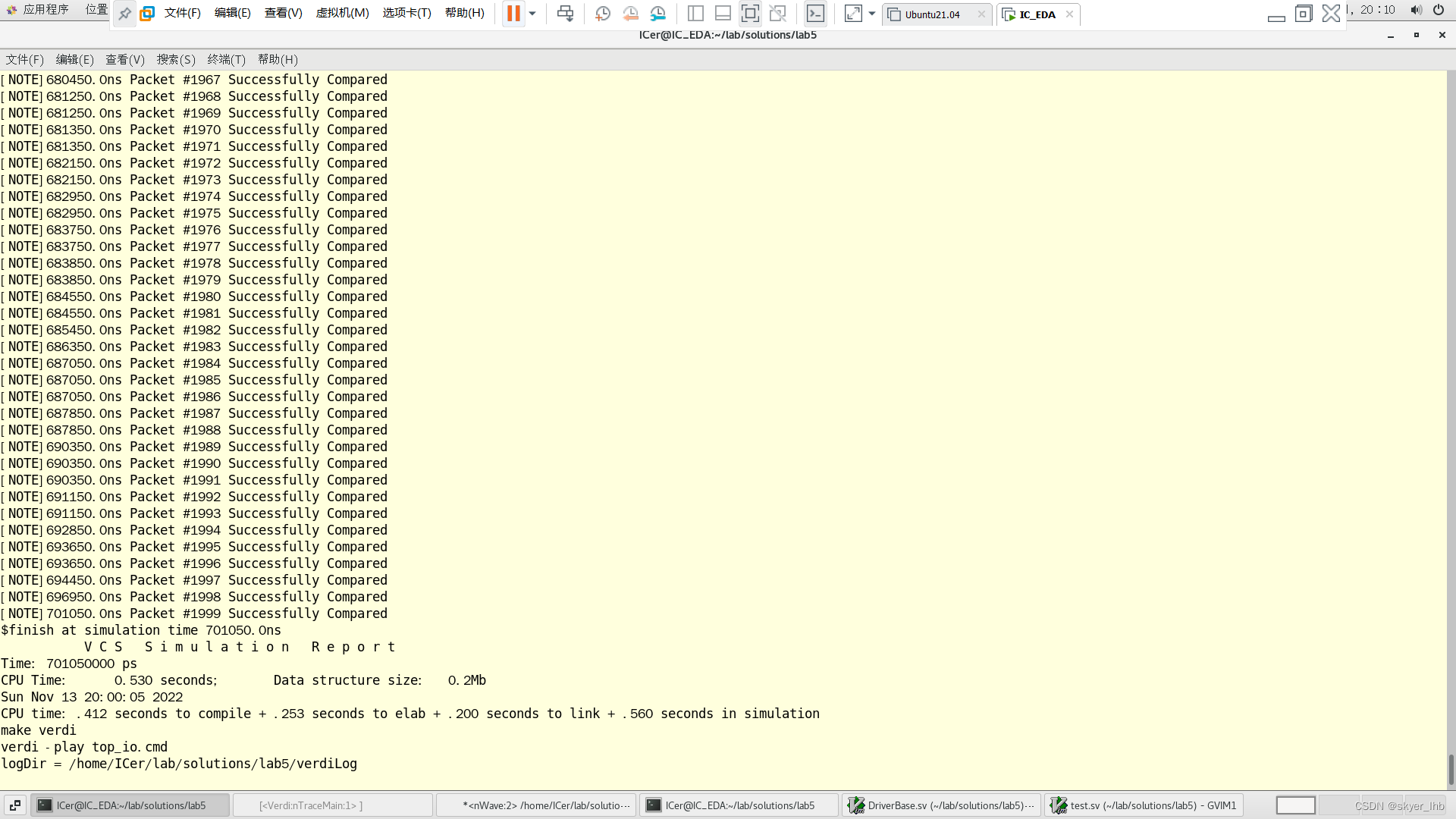Switch to nWave:2 taskbar window
The image size is (1456, 819).
coord(536,805)
